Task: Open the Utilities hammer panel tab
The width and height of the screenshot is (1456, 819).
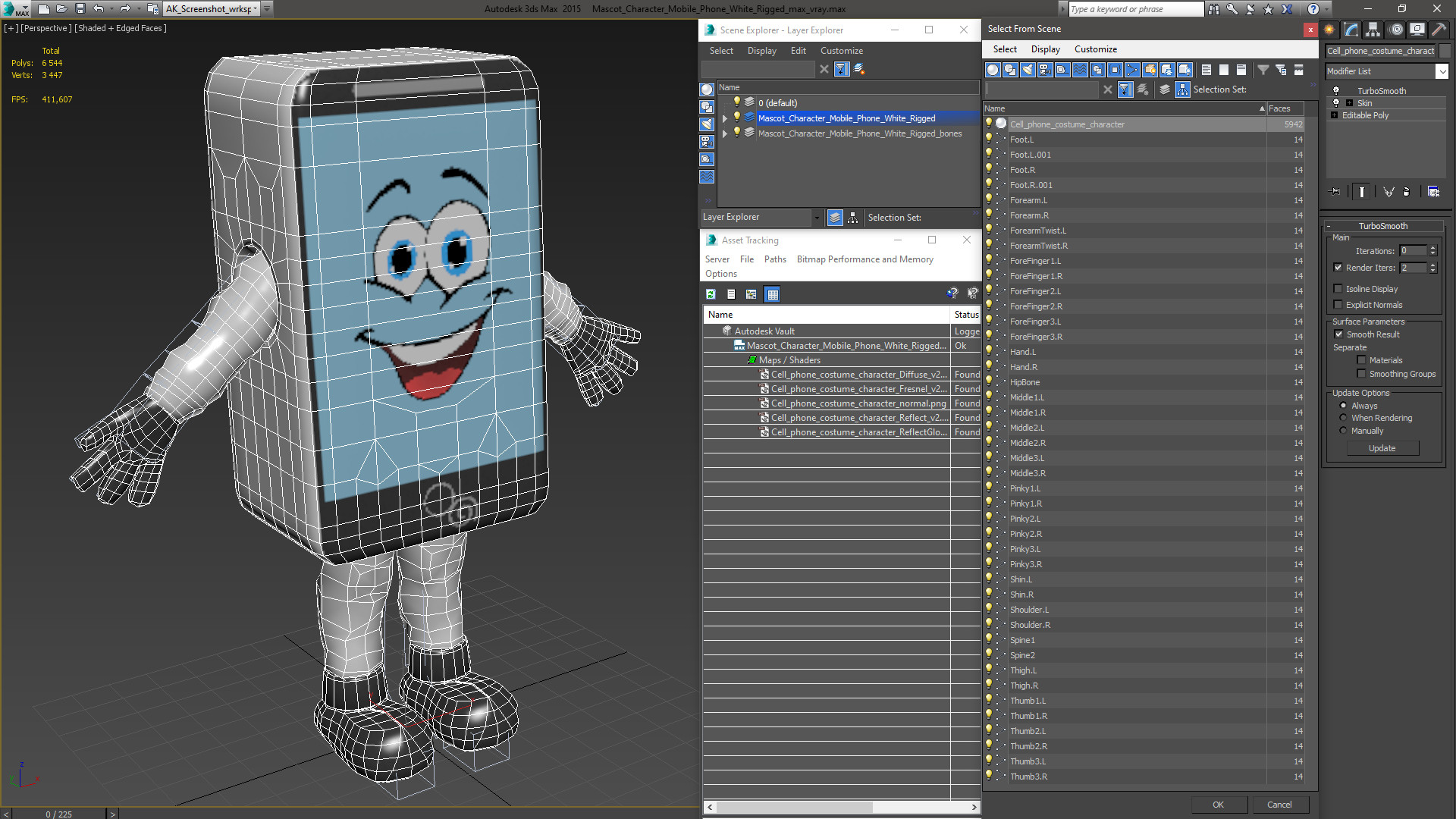Action: click(x=1439, y=30)
